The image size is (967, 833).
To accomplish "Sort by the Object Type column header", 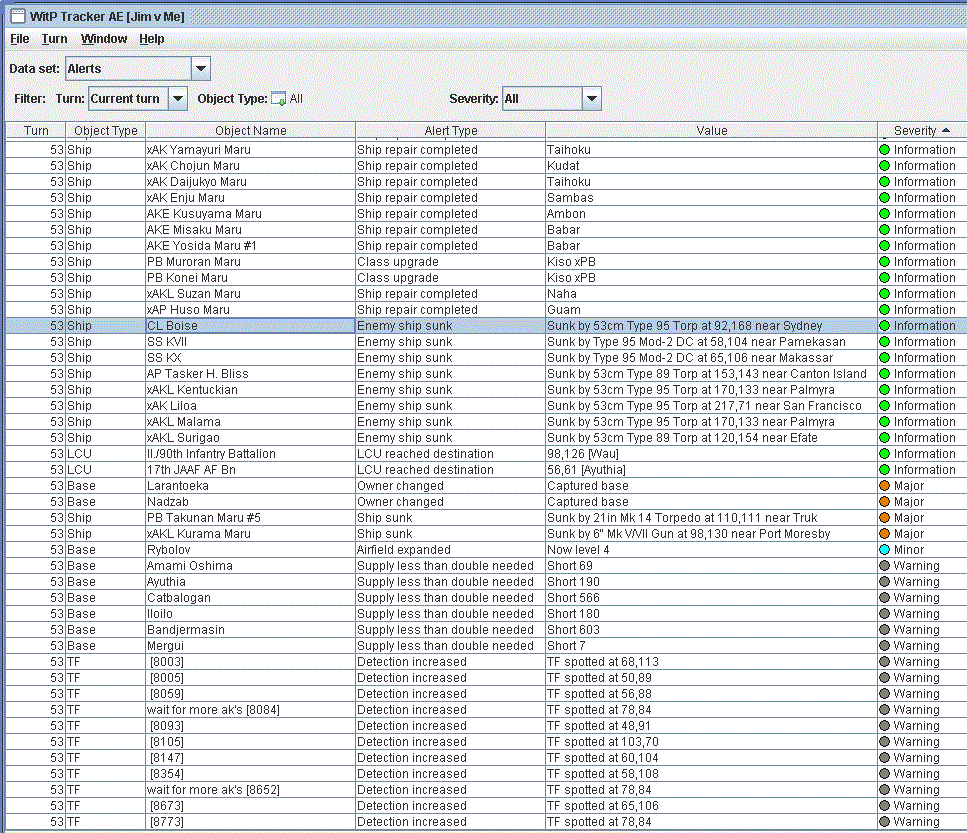I will tap(105, 131).
